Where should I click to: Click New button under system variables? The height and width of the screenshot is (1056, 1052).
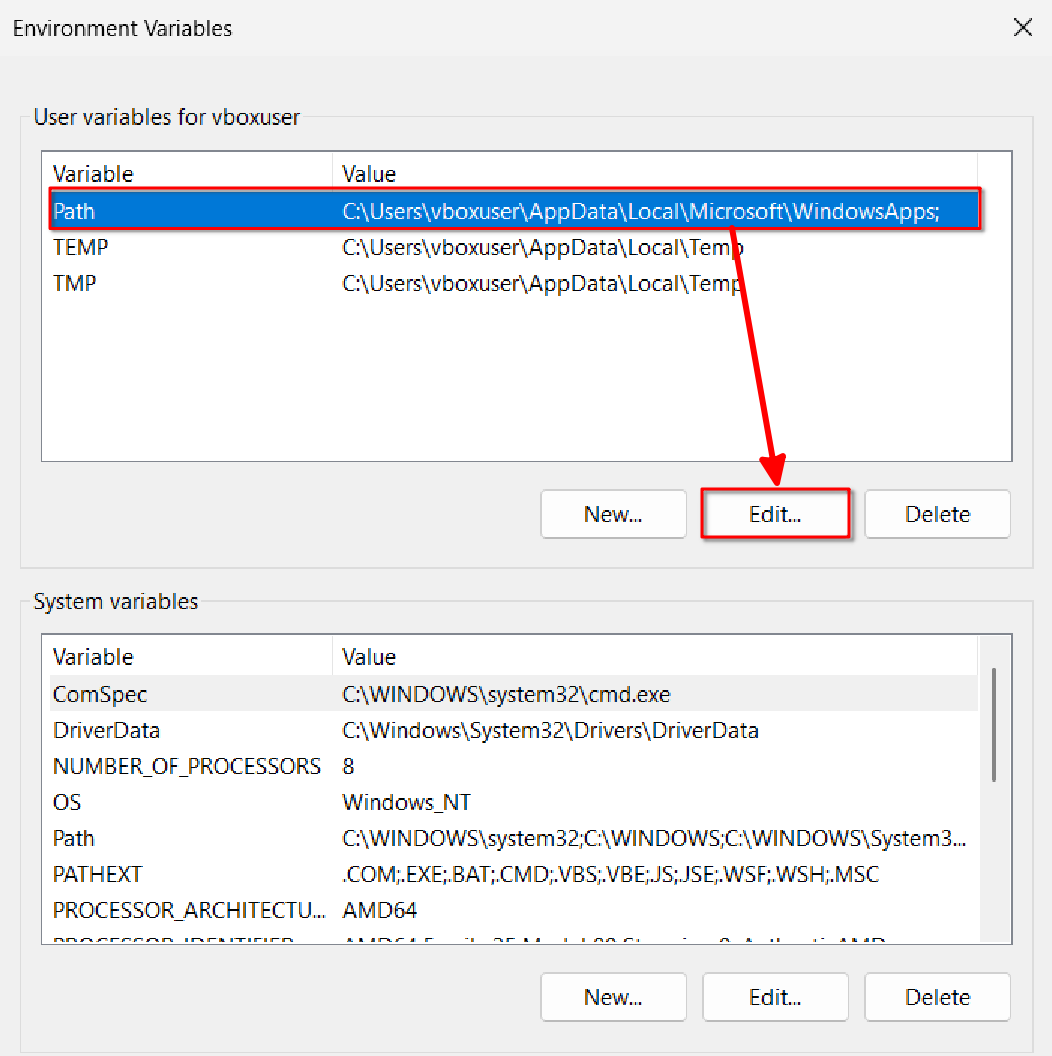[613, 997]
